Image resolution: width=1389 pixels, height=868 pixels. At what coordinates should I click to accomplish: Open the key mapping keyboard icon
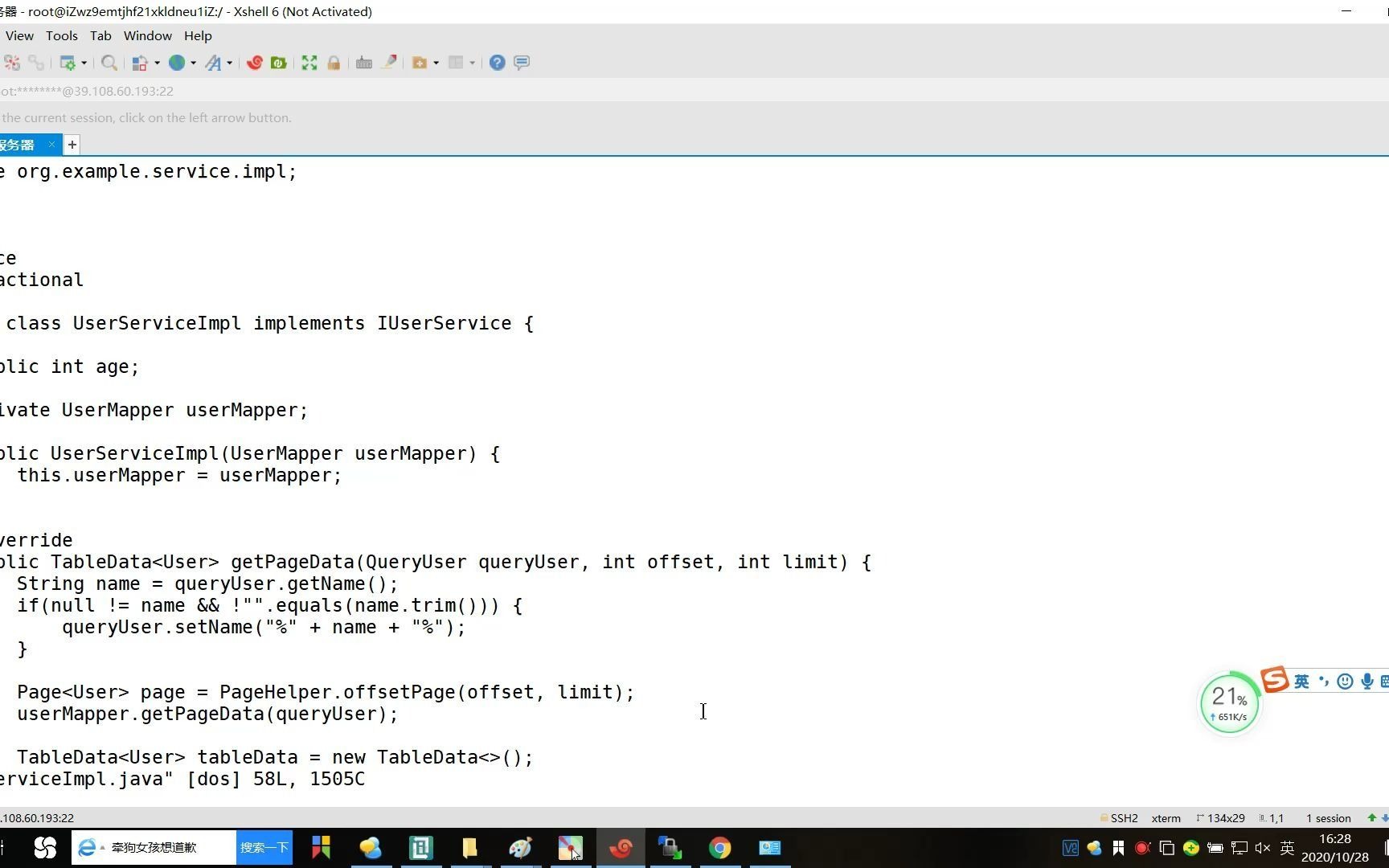(364, 63)
